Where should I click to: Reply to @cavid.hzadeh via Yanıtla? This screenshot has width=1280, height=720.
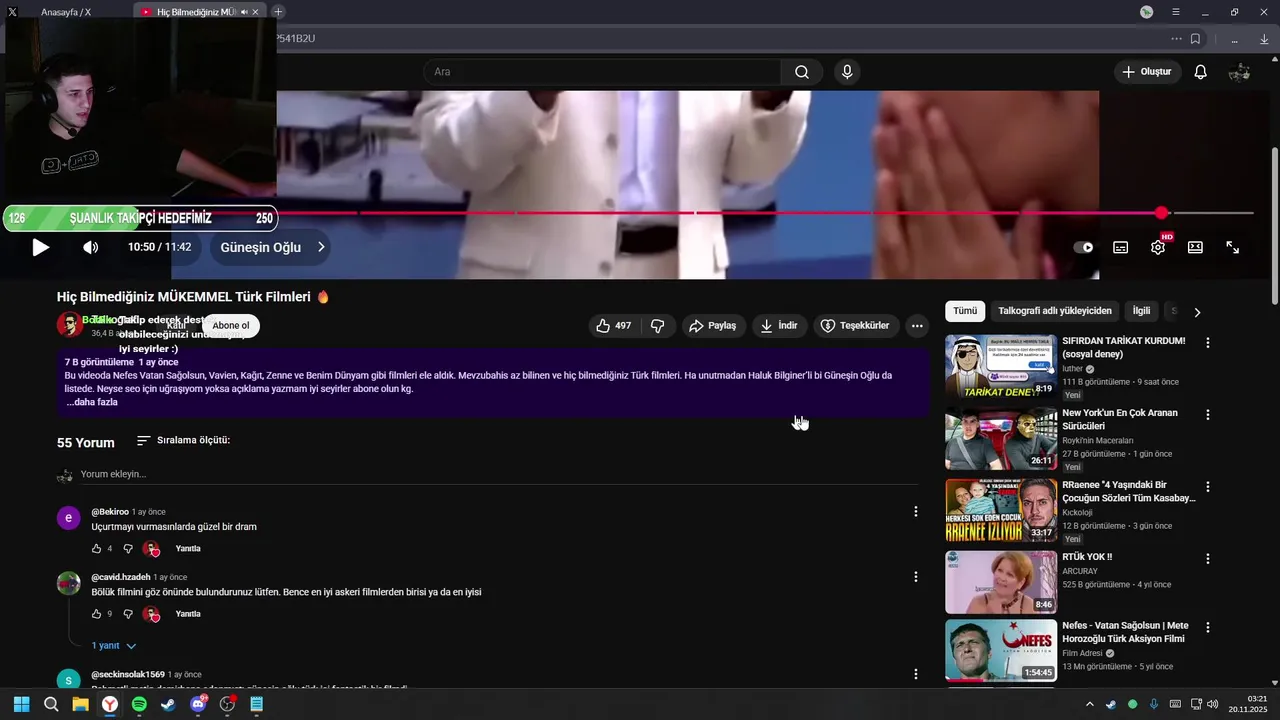tap(188, 614)
